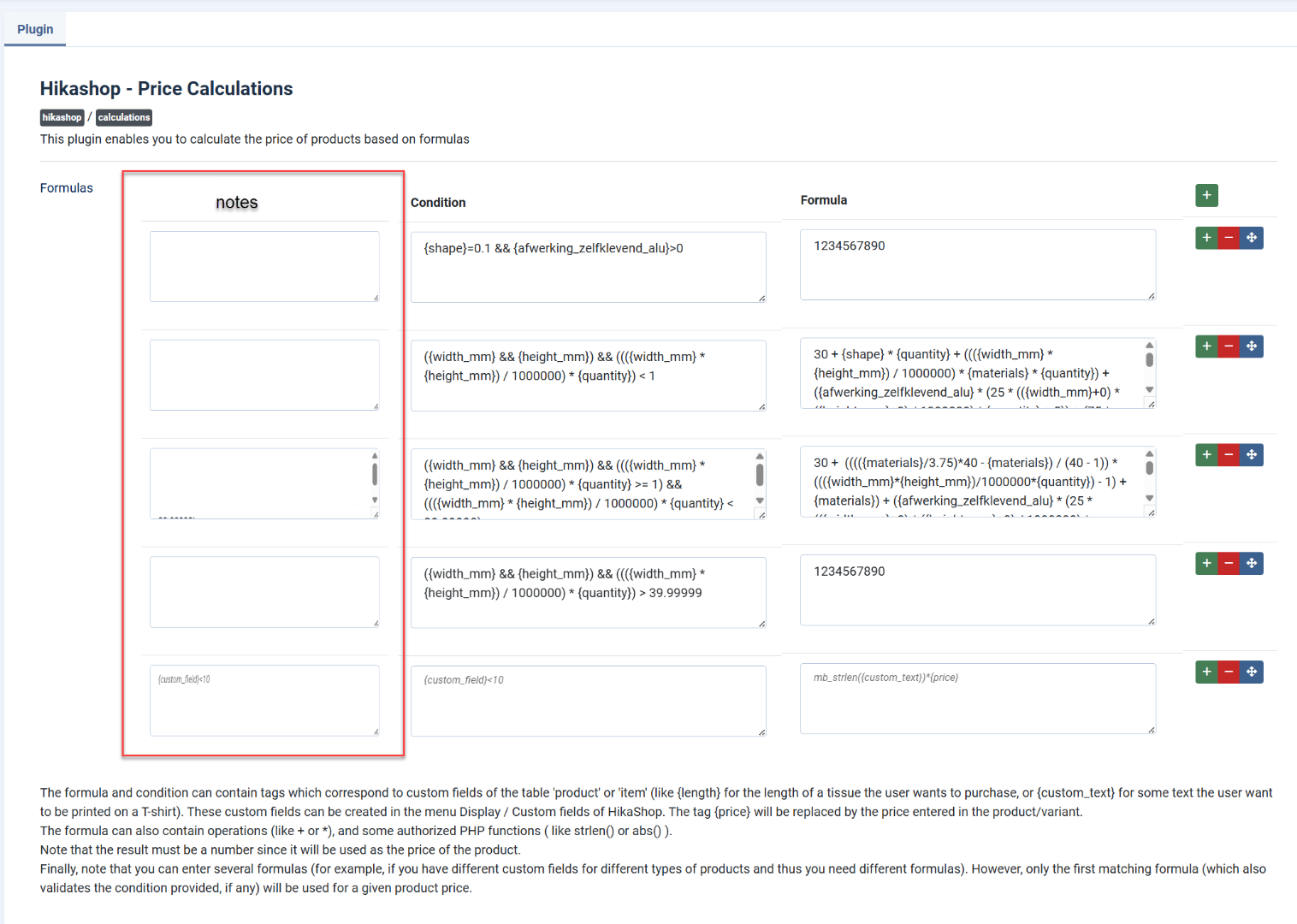This screenshot has width=1297, height=924.
Task: Edit the condition ending in '< 1'
Action: pos(589,376)
